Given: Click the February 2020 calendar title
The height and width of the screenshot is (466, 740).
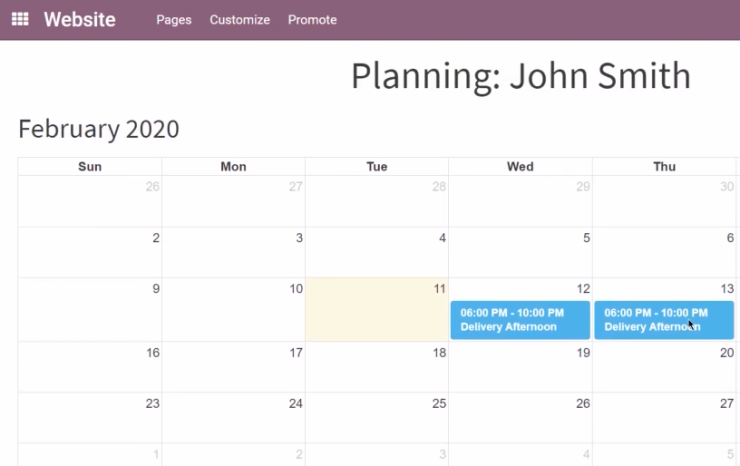Looking at the screenshot, I should 99,129.
